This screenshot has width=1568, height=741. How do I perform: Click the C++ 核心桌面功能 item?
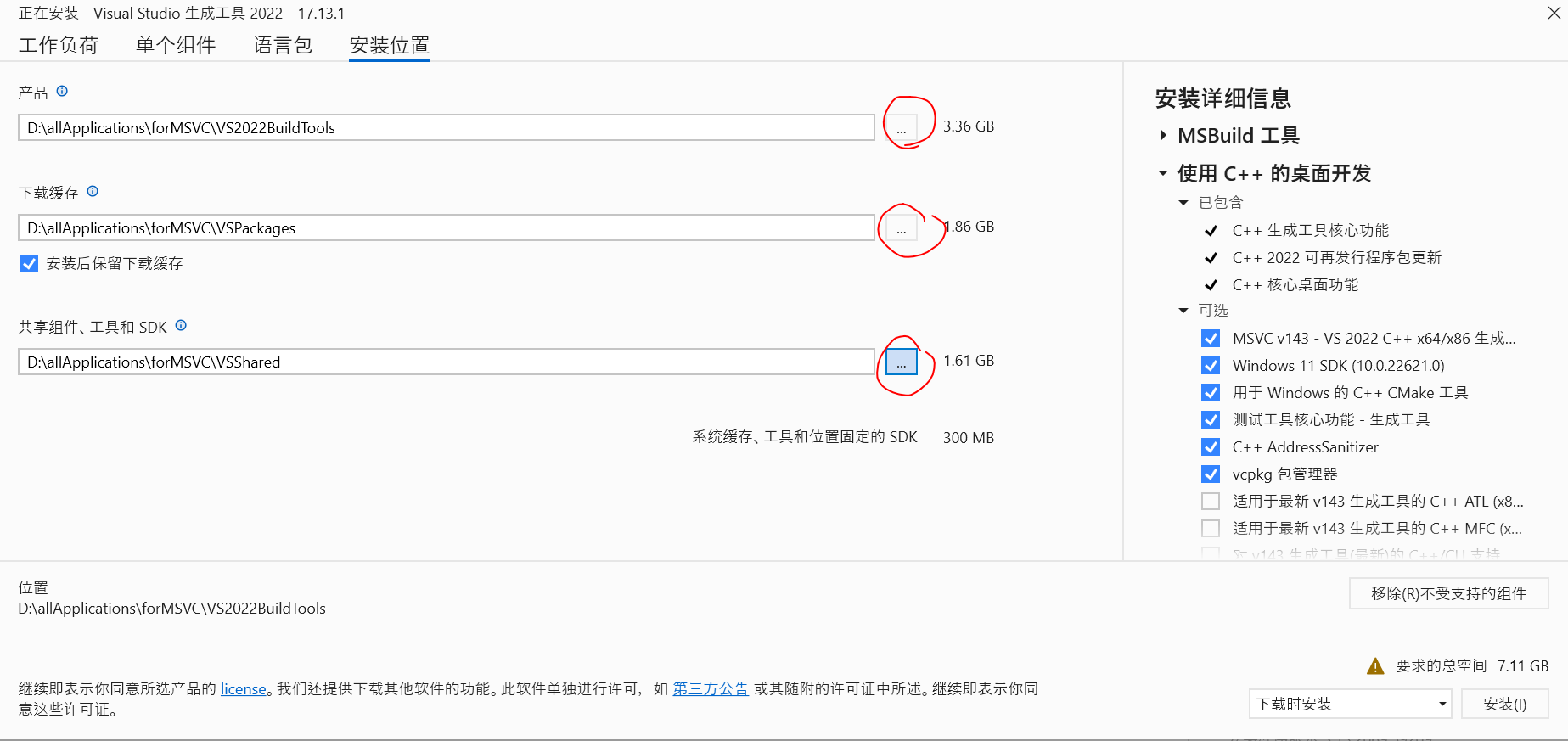tap(1295, 284)
